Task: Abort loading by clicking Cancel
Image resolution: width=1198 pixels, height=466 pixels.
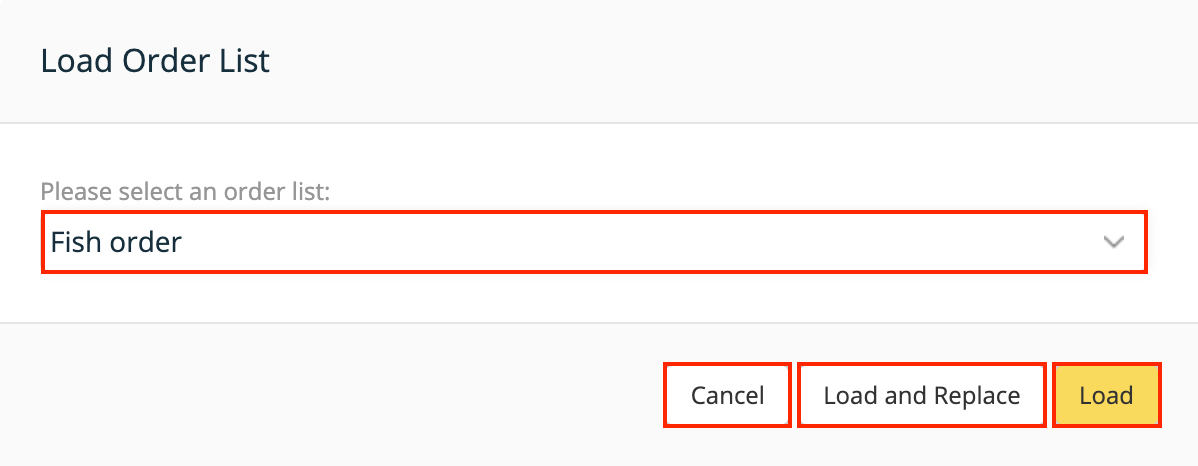Action: coord(727,395)
